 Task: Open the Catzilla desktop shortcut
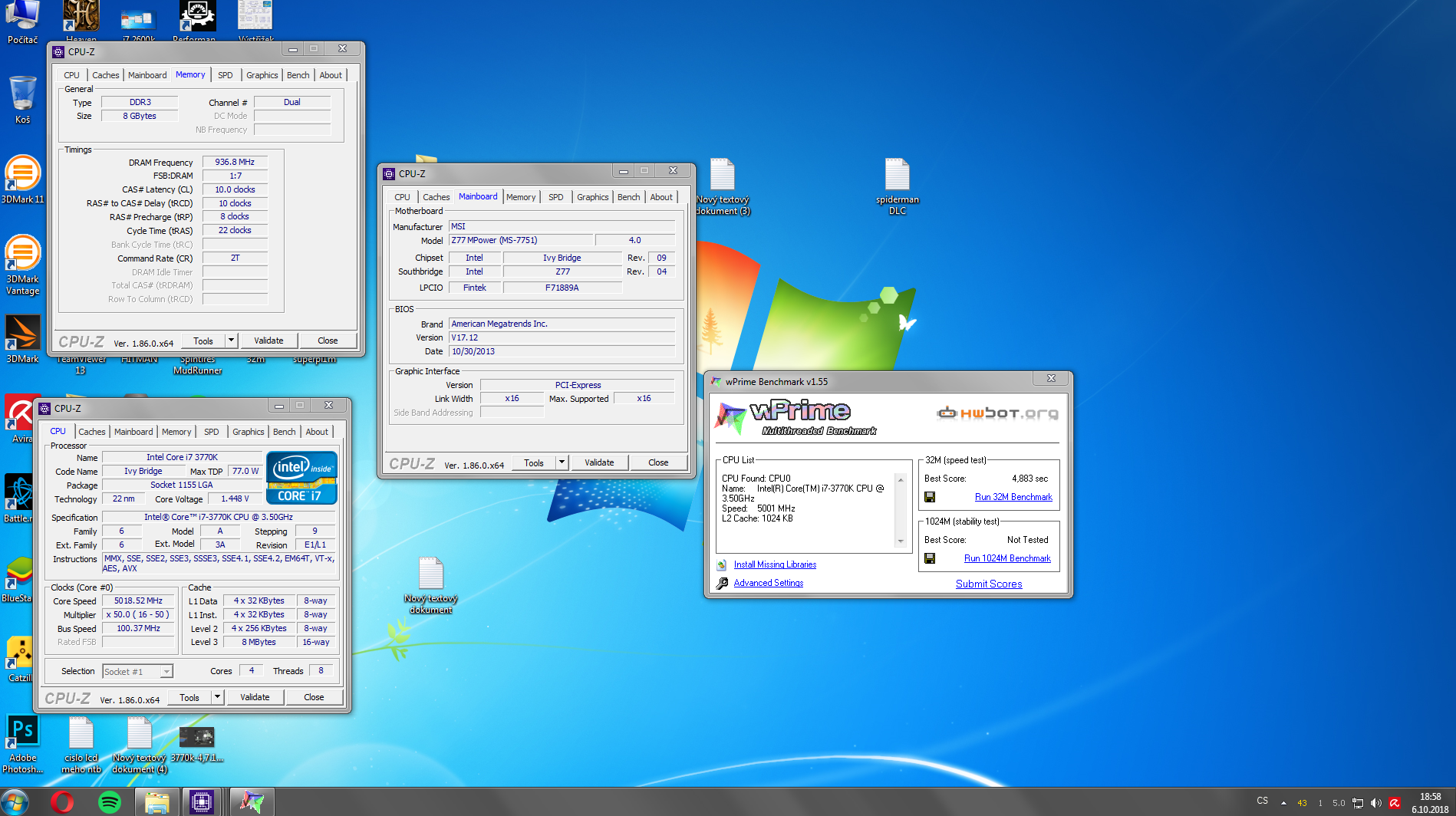click(20, 658)
